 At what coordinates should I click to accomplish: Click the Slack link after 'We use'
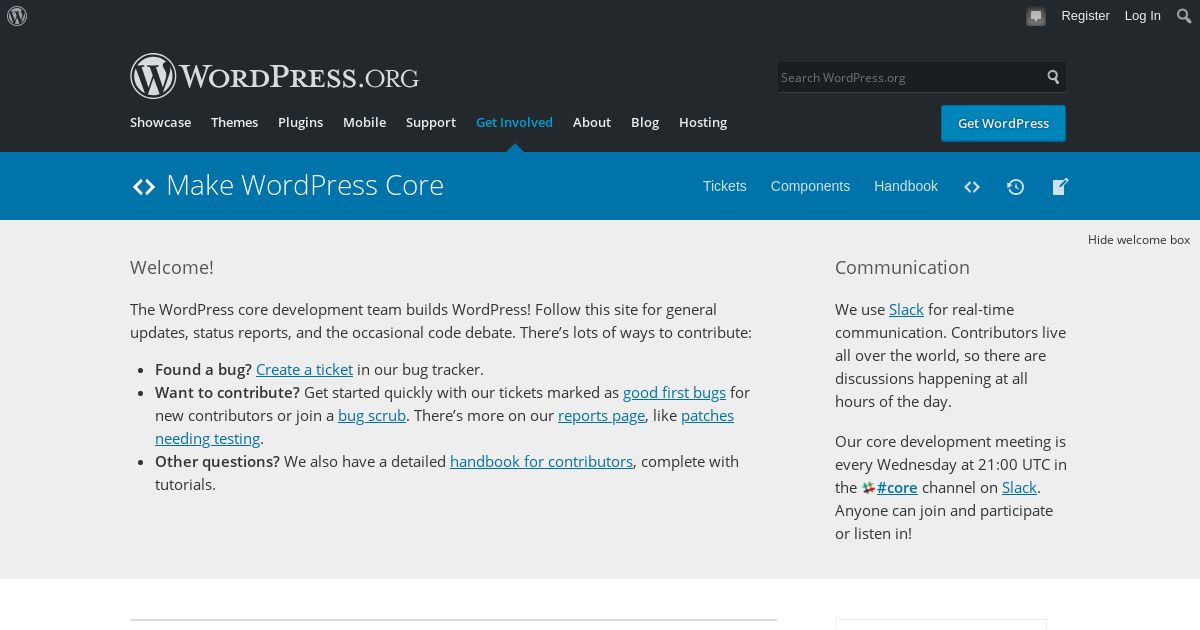906,309
